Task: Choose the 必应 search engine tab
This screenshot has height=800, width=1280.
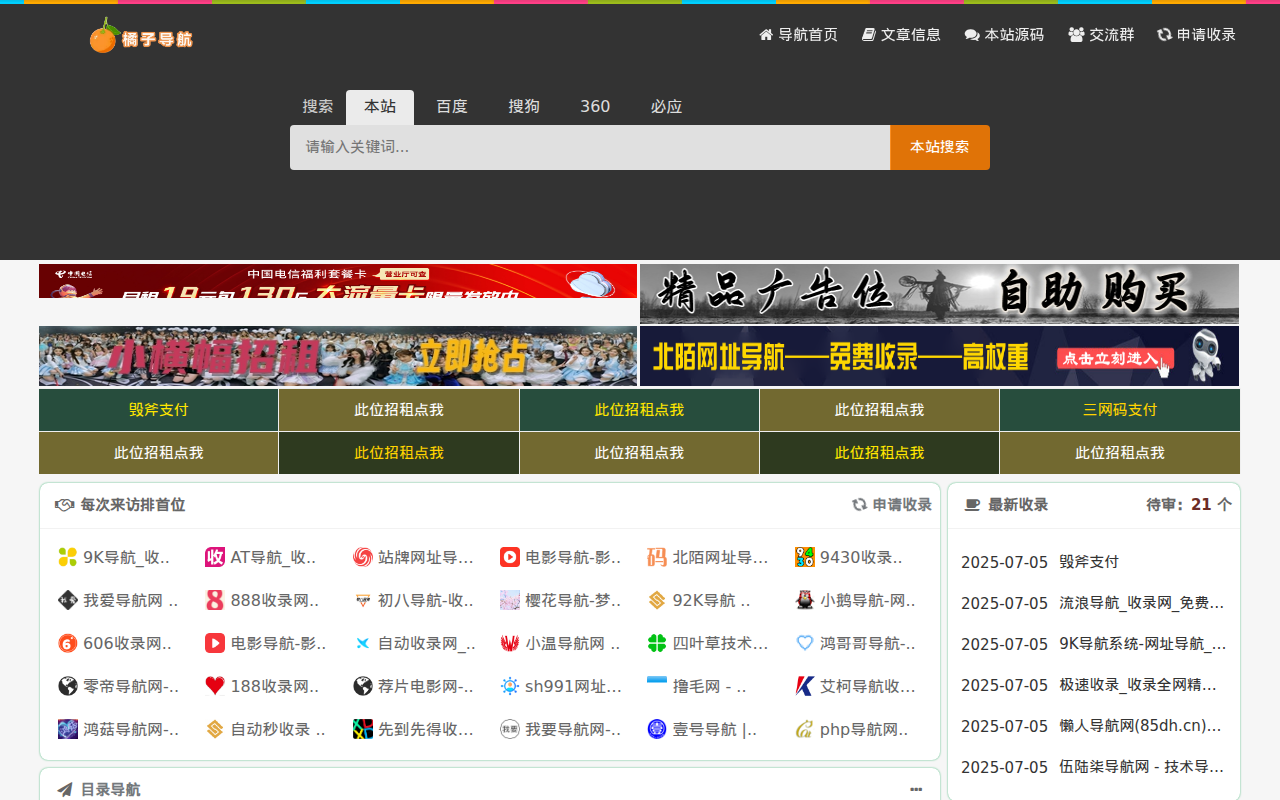Action: (666, 107)
